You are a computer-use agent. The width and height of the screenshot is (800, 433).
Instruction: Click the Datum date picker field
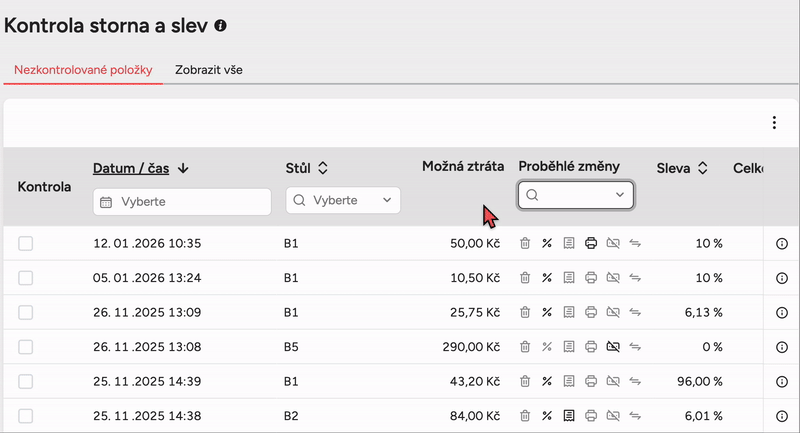click(x=182, y=201)
